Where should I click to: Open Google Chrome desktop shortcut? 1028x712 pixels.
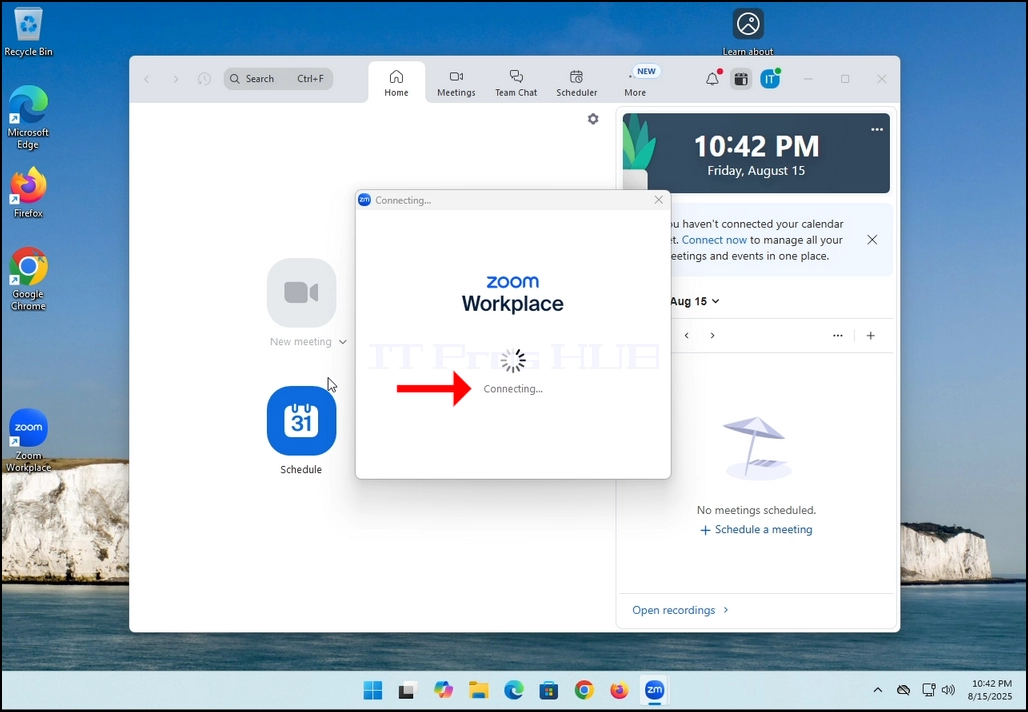tap(28, 279)
